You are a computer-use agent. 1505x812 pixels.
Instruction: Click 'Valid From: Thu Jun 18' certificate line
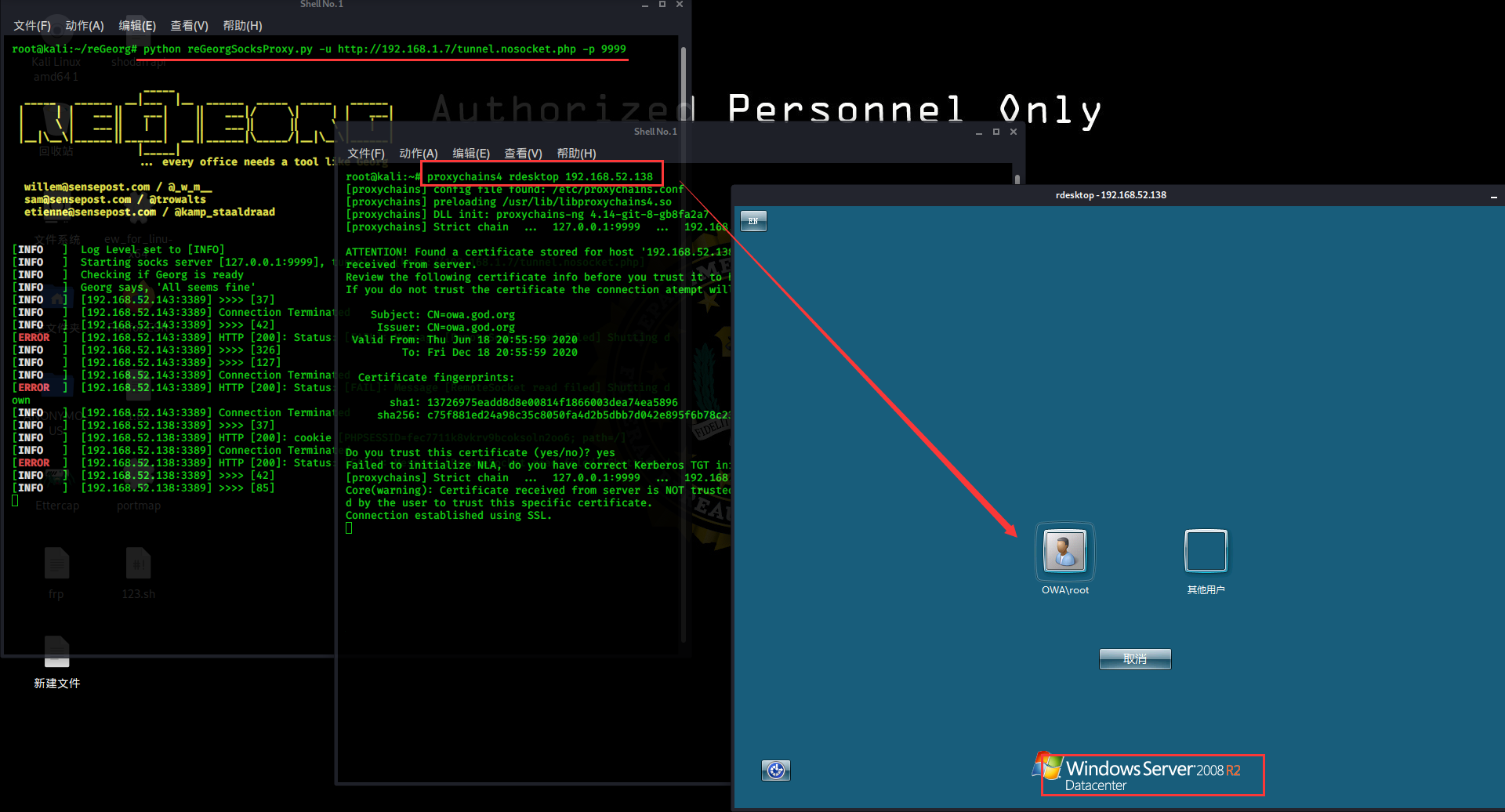click(x=464, y=340)
